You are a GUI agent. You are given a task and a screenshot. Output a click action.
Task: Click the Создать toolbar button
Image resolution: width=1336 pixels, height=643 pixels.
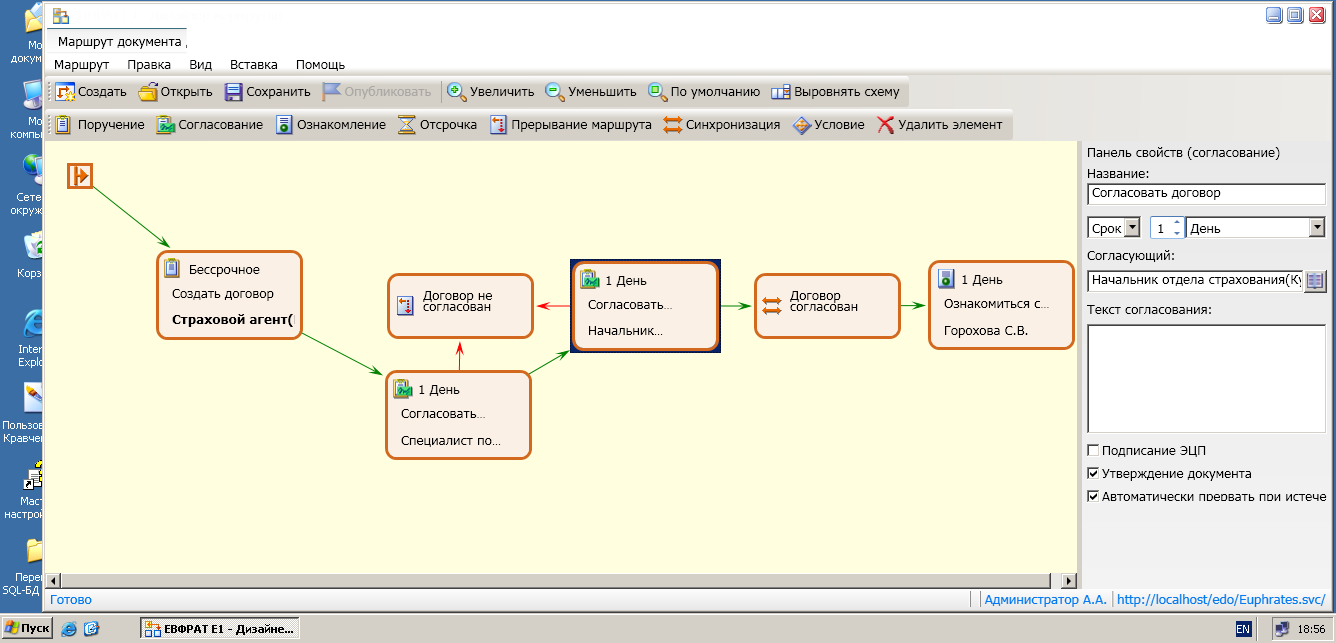90,92
